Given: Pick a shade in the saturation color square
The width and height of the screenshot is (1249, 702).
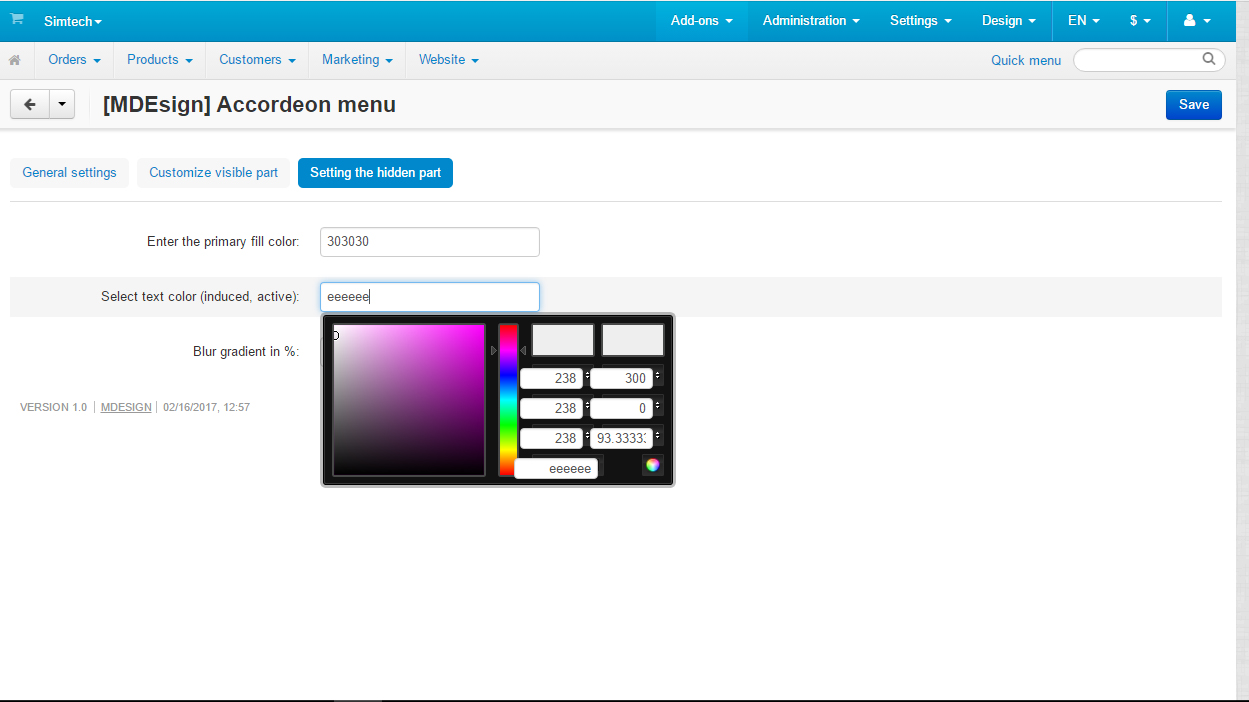Looking at the screenshot, I should point(408,399).
